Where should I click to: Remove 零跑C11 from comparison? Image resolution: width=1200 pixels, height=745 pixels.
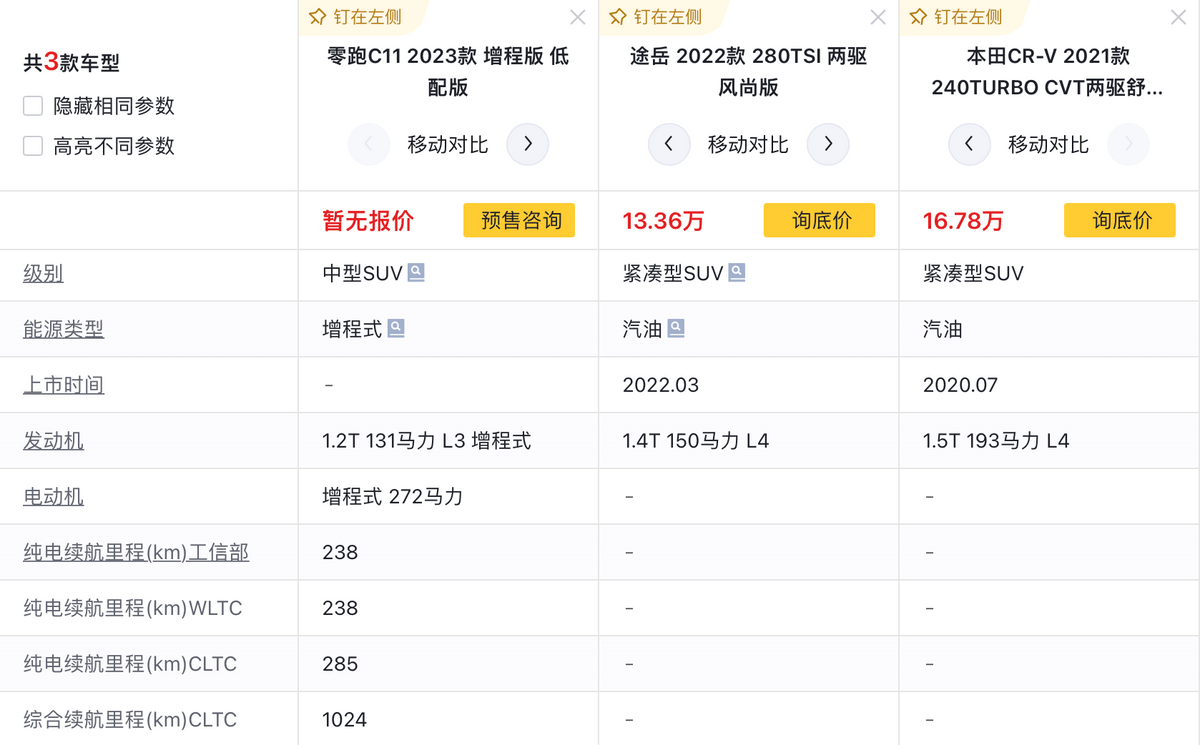(x=578, y=17)
